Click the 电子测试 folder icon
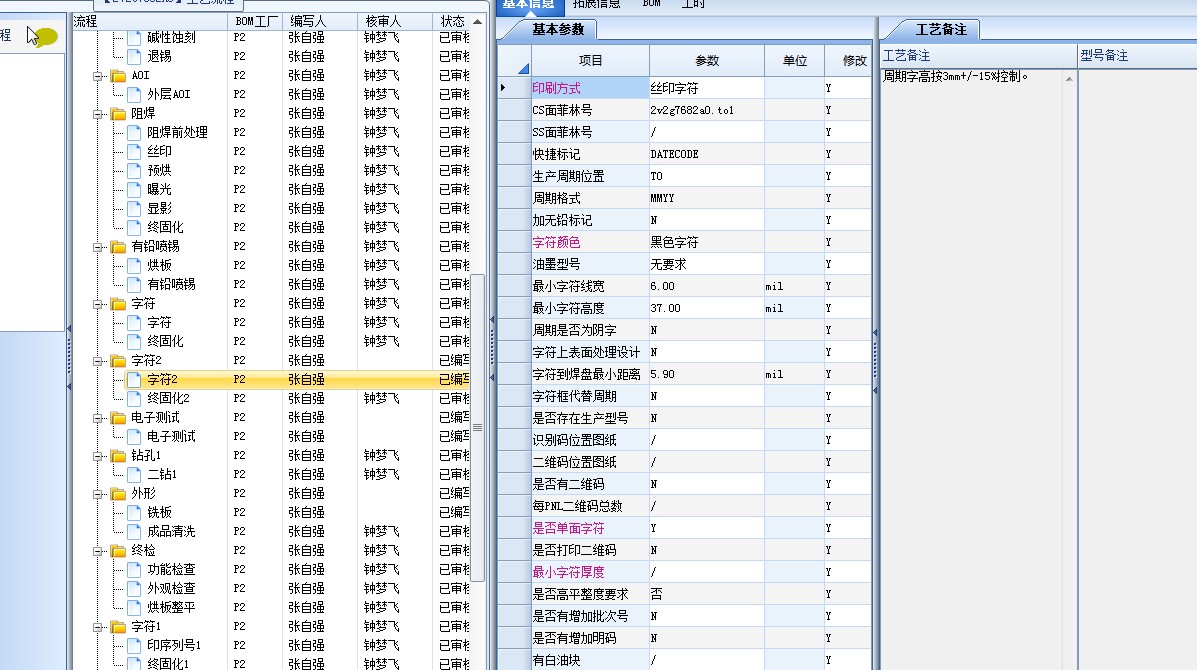Viewport: 1197px width, 670px height. point(118,417)
